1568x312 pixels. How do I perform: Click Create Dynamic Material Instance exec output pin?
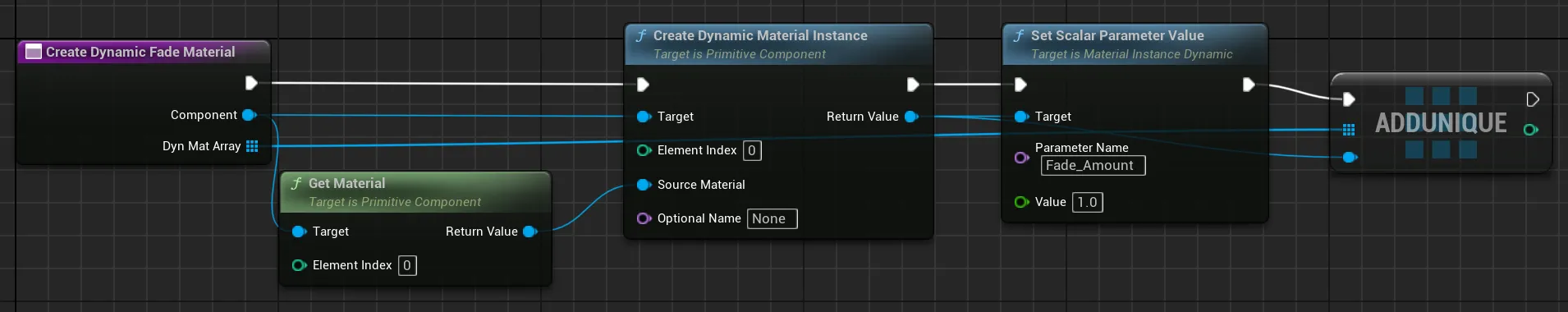[x=912, y=85]
